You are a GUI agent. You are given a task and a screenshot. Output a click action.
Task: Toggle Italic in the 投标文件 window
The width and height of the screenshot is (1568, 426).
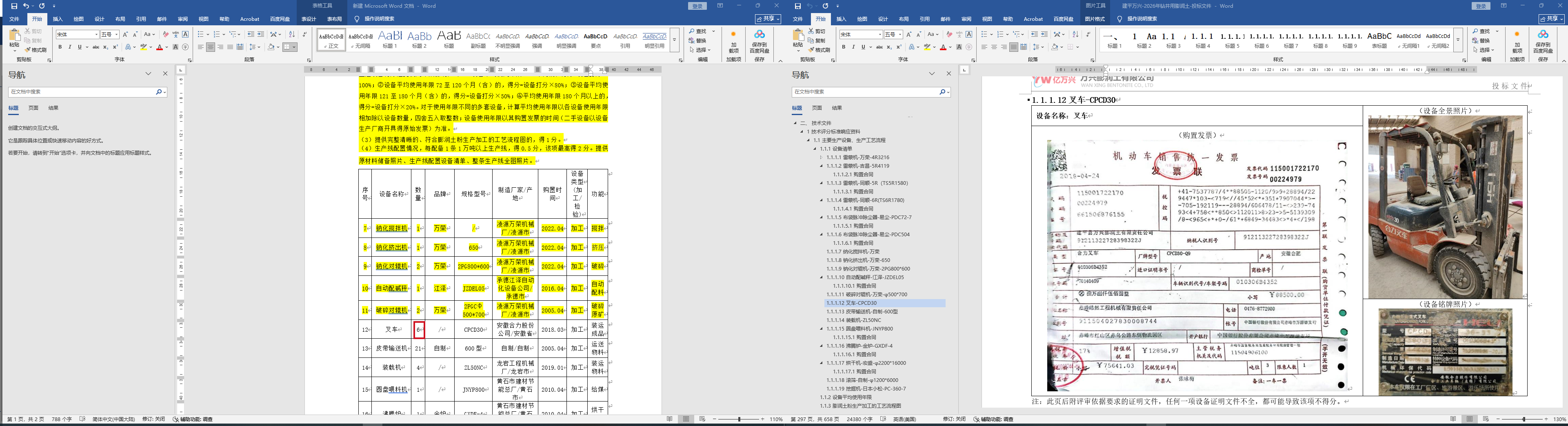[x=853, y=47]
